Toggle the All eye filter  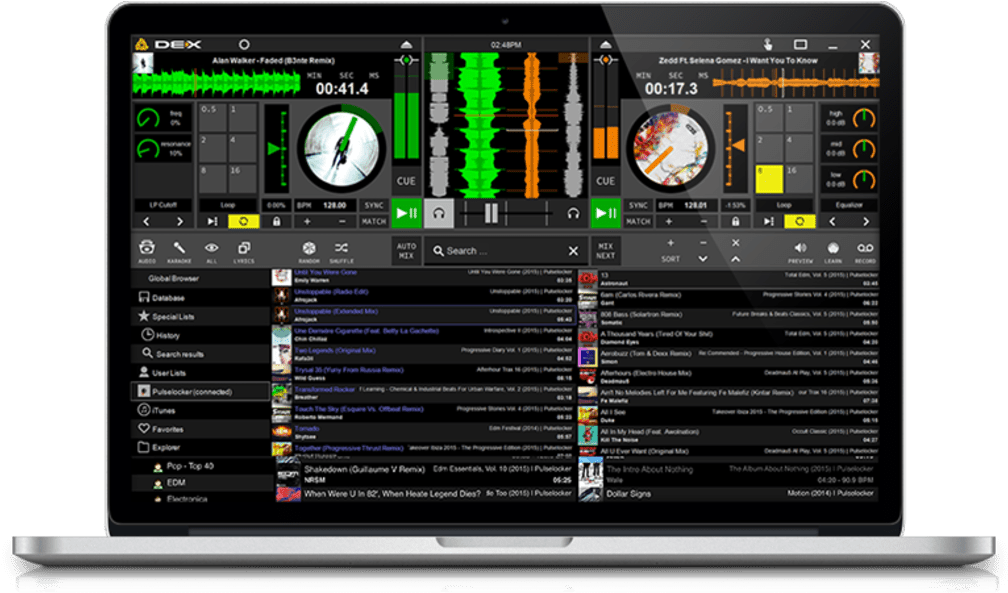coord(212,248)
